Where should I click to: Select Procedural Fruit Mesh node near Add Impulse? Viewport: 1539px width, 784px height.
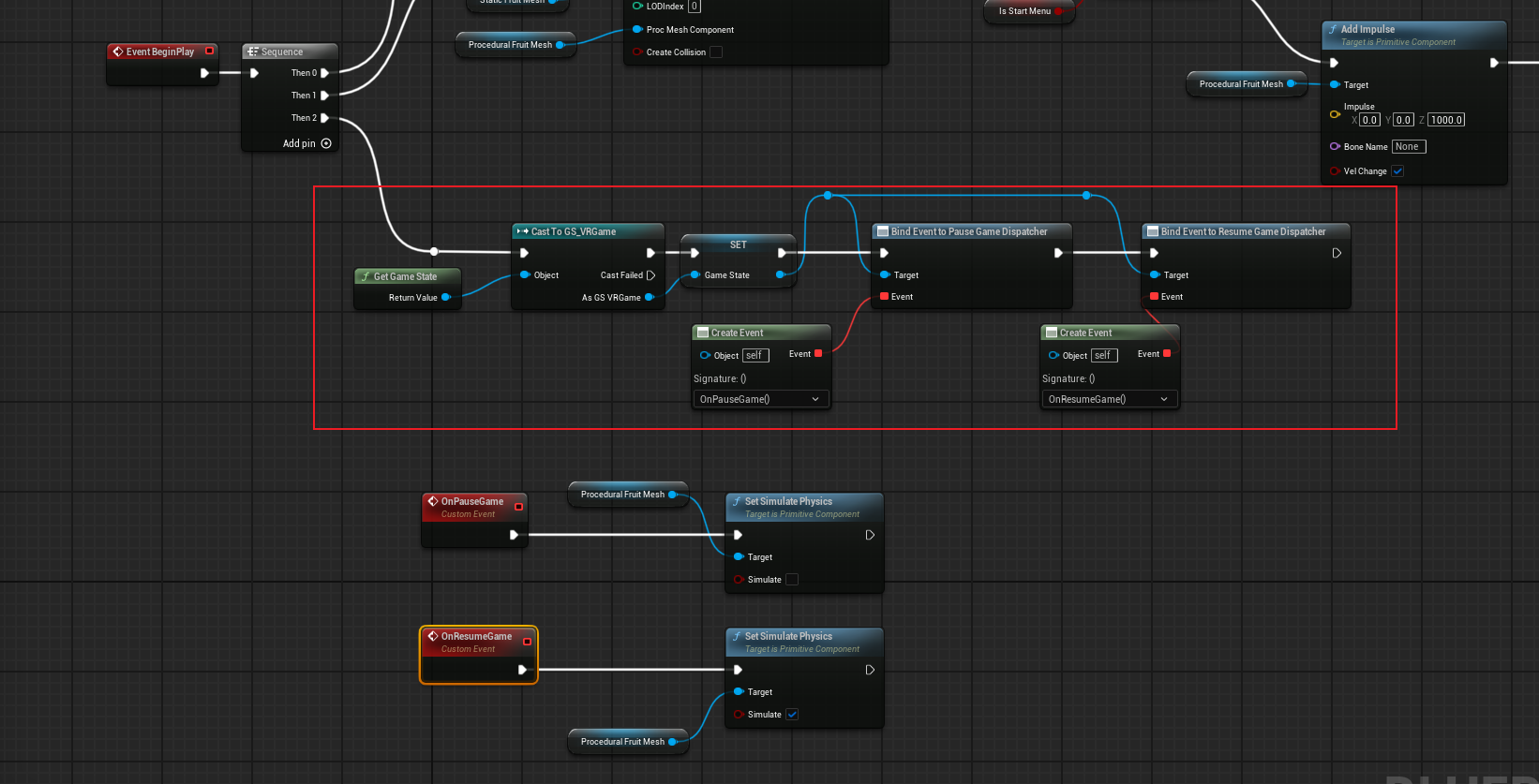[1247, 84]
